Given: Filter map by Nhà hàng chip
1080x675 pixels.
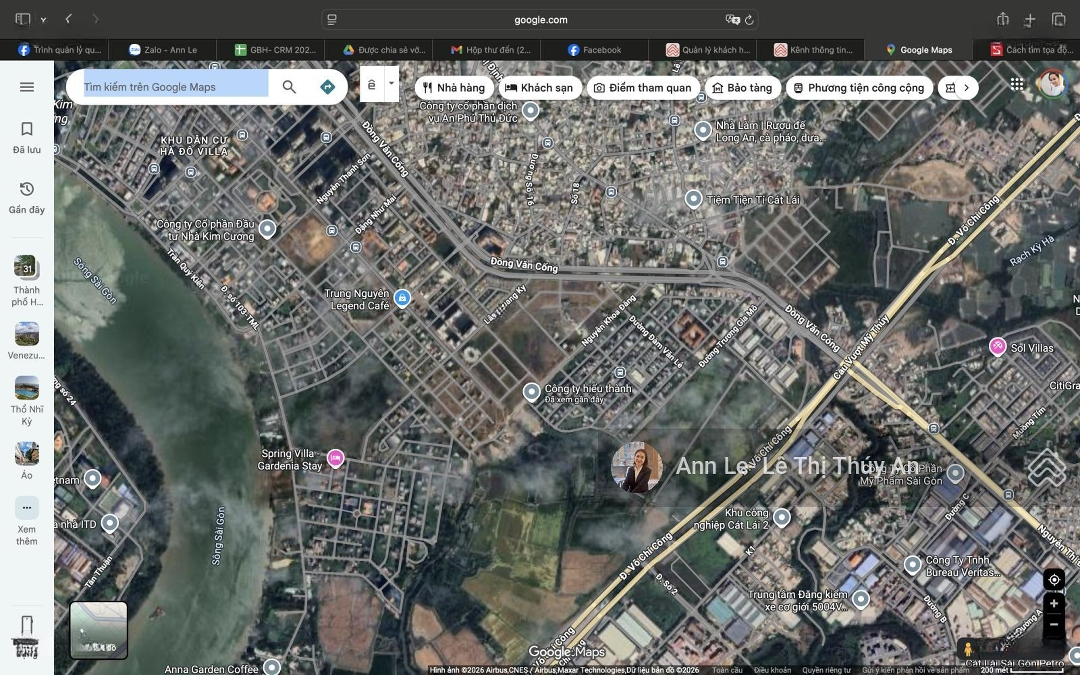Looking at the screenshot, I should [x=454, y=88].
